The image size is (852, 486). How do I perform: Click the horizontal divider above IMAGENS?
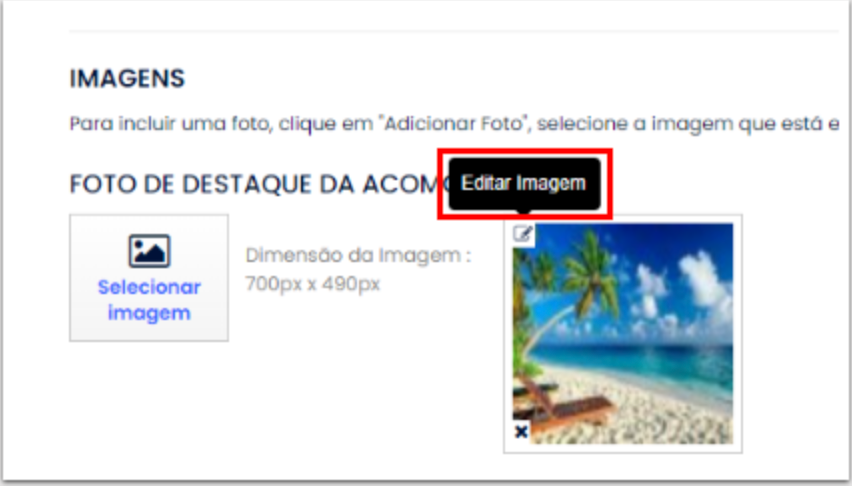(454, 30)
